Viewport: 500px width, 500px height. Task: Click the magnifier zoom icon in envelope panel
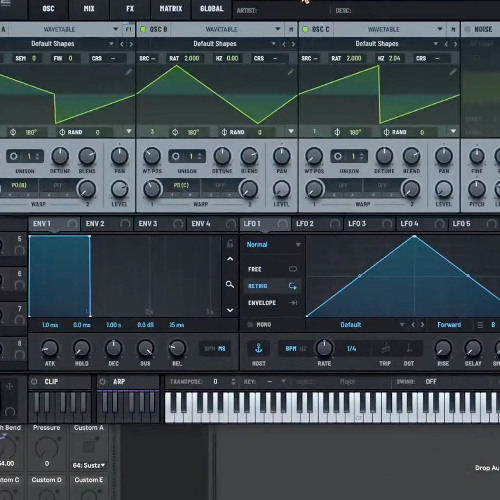230,284
